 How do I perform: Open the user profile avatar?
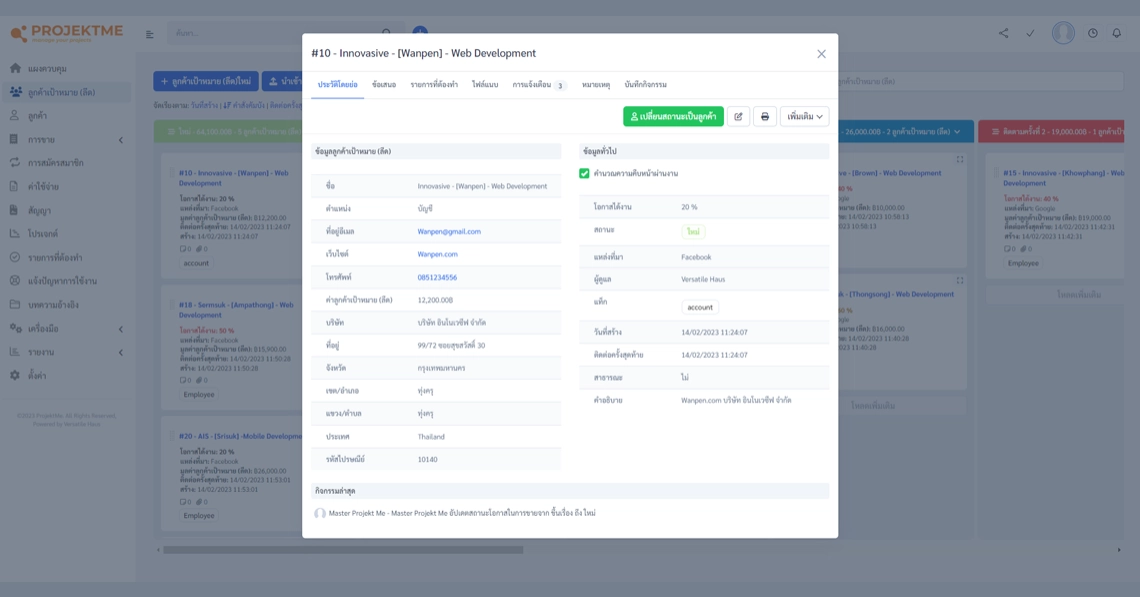click(x=1063, y=33)
